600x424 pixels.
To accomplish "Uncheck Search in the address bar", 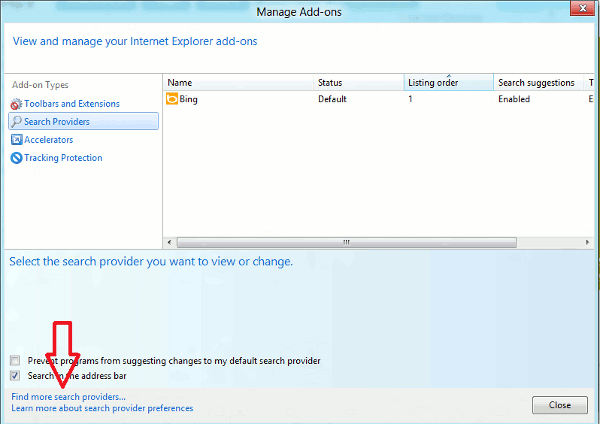I will (x=15, y=375).
